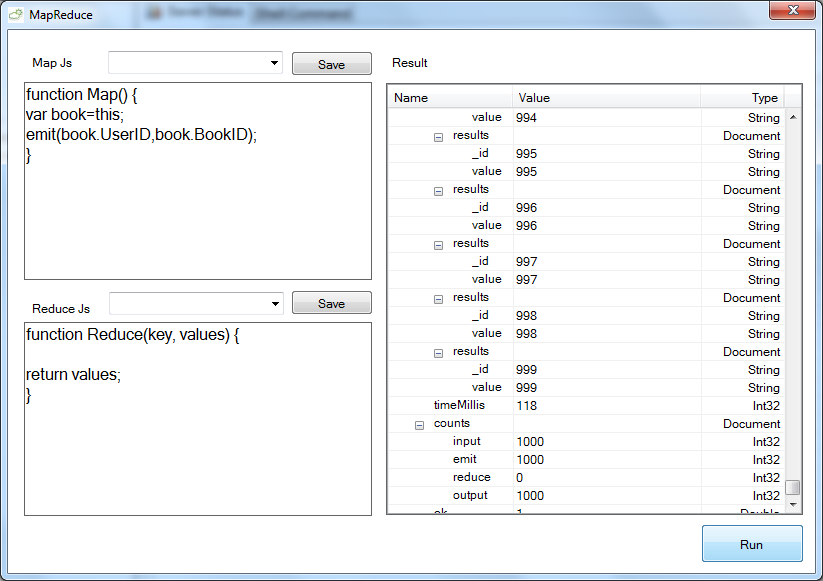Image resolution: width=823 pixels, height=581 pixels.
Task: Click the emit(book.UserID,book.BookID) code line
Action: [x=141, y=135]
